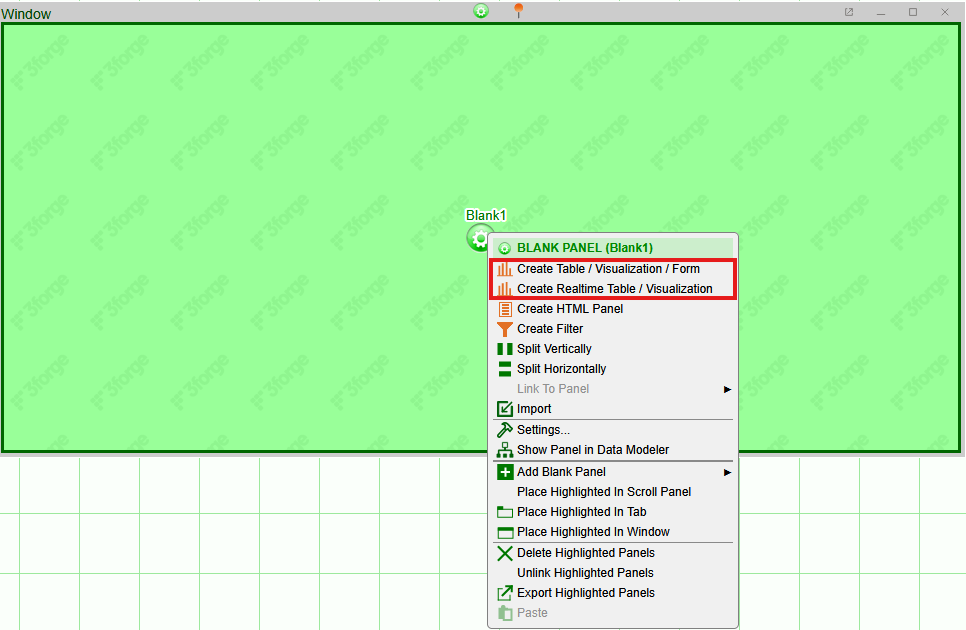Click the pop-out window icon
Viewport: 966px width, 630px height.
[849, 12]
